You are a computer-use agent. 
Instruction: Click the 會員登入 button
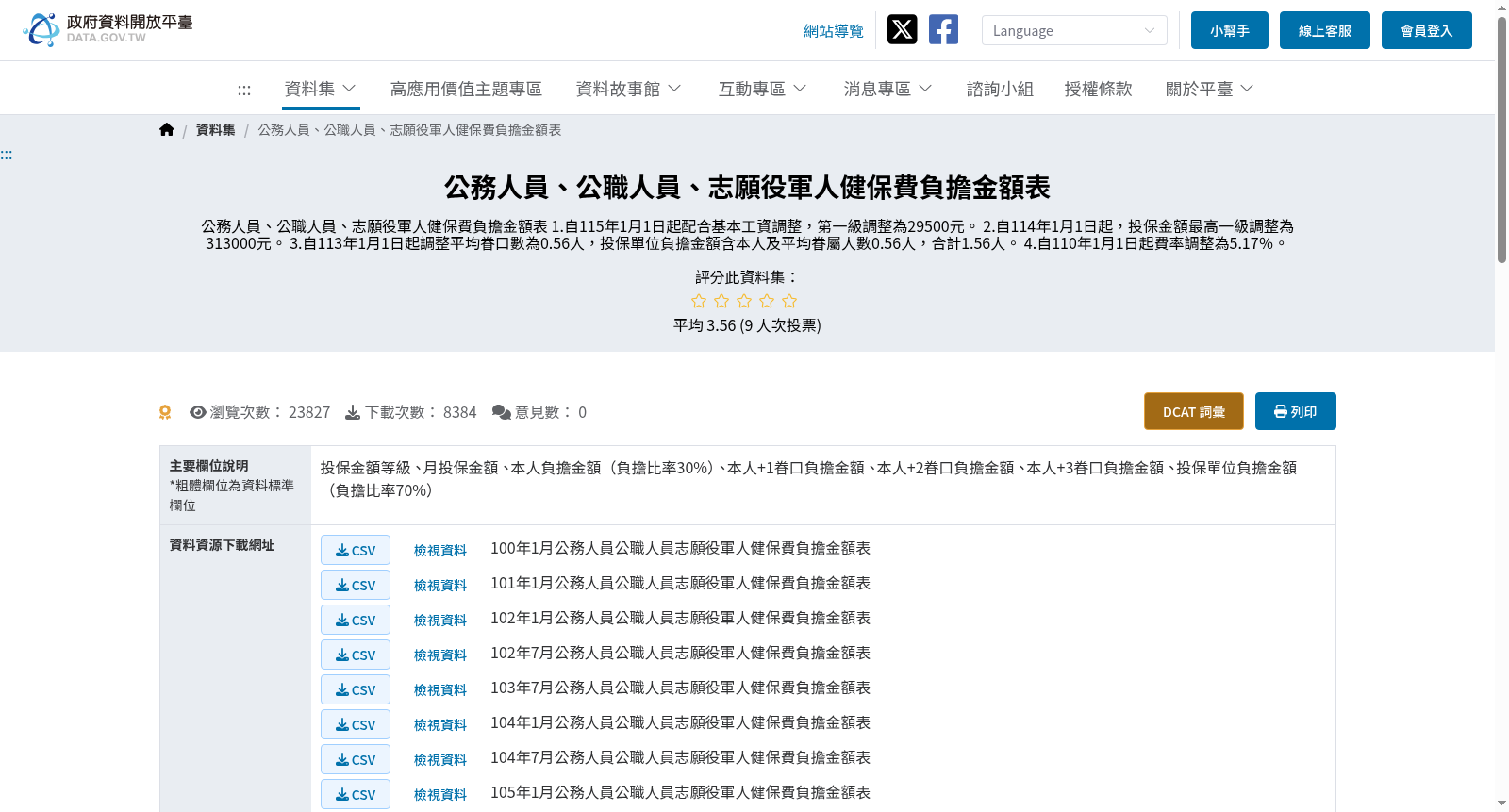click(1427, 30)
